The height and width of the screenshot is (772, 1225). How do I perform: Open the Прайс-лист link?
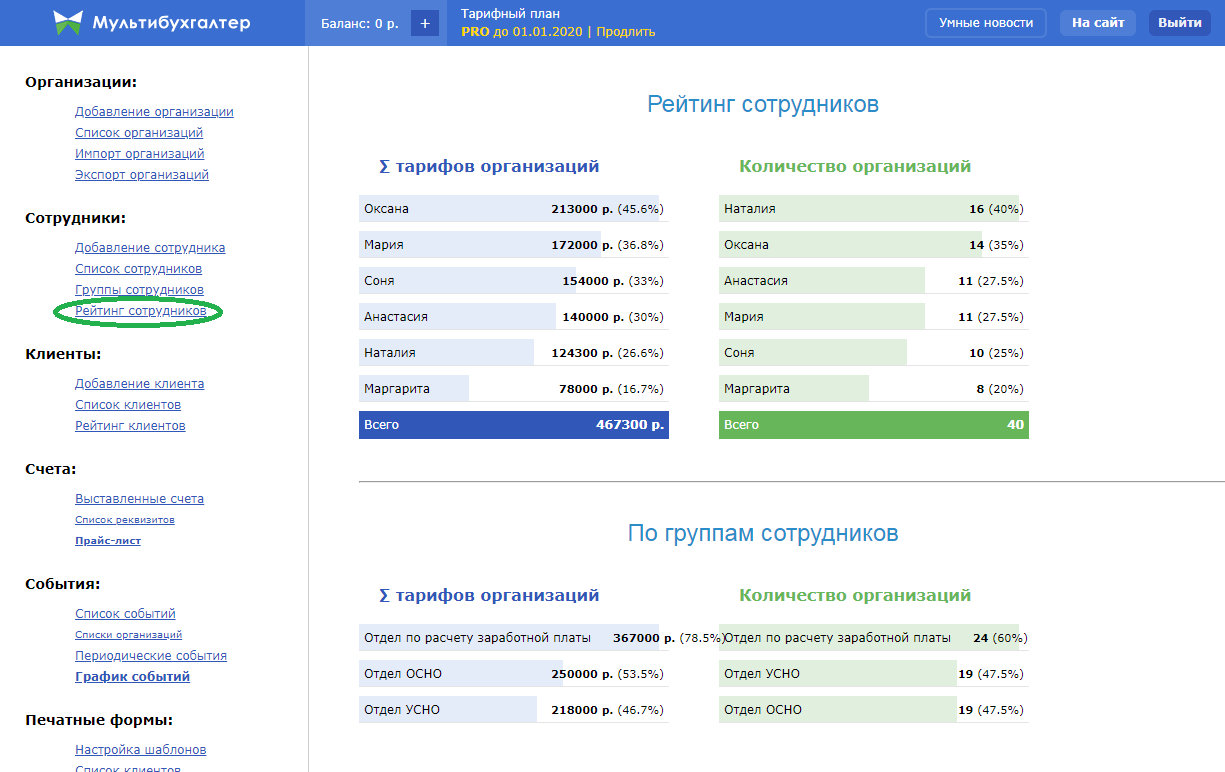tap(108, 541)
